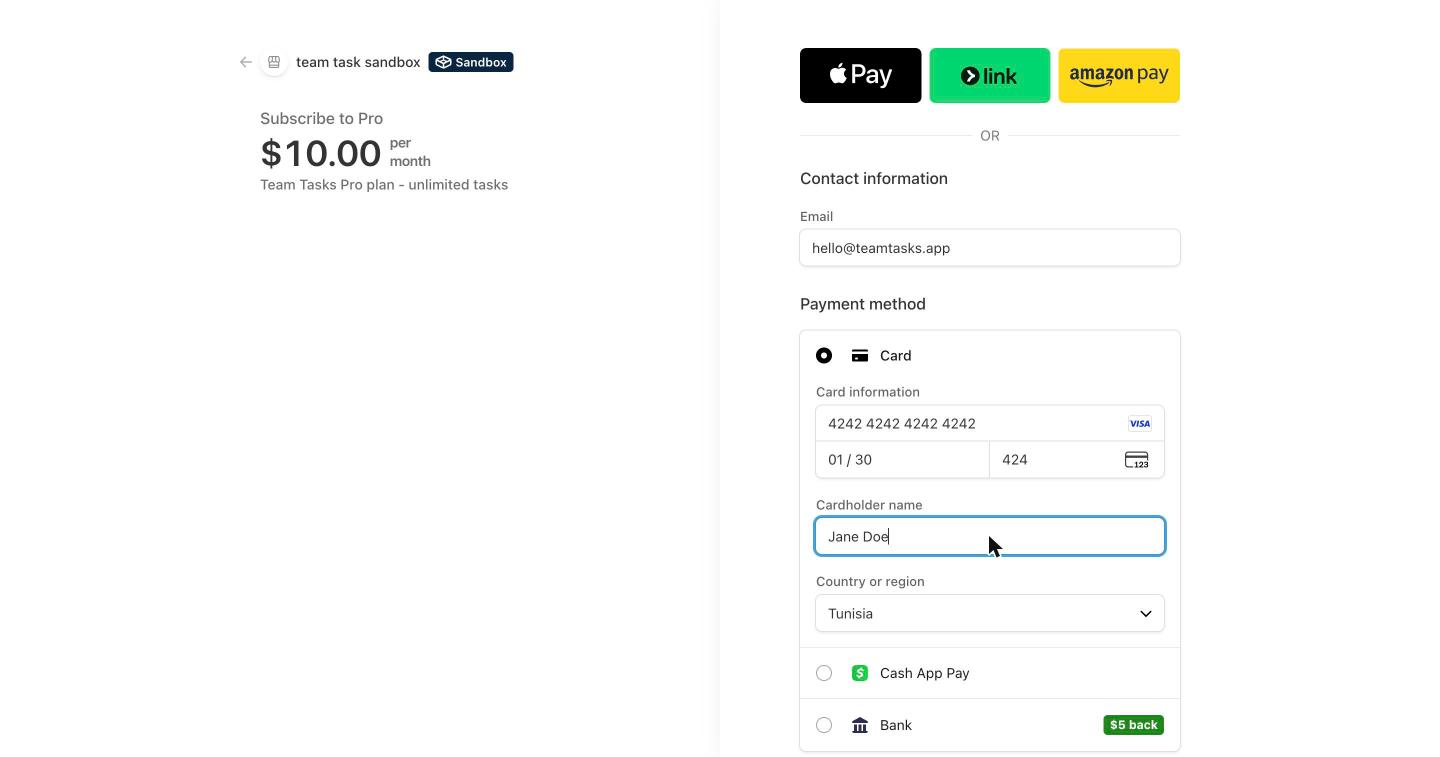Click the Contact information heading
1440x757 pixels.
874,179
